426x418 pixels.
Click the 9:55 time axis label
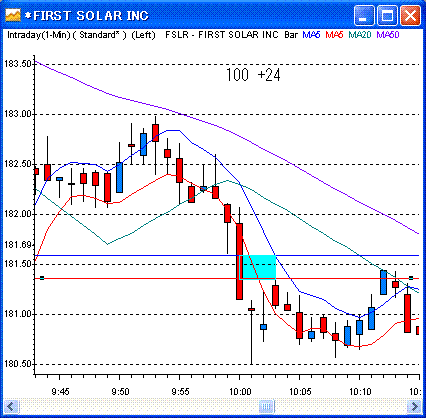point(180,391)
